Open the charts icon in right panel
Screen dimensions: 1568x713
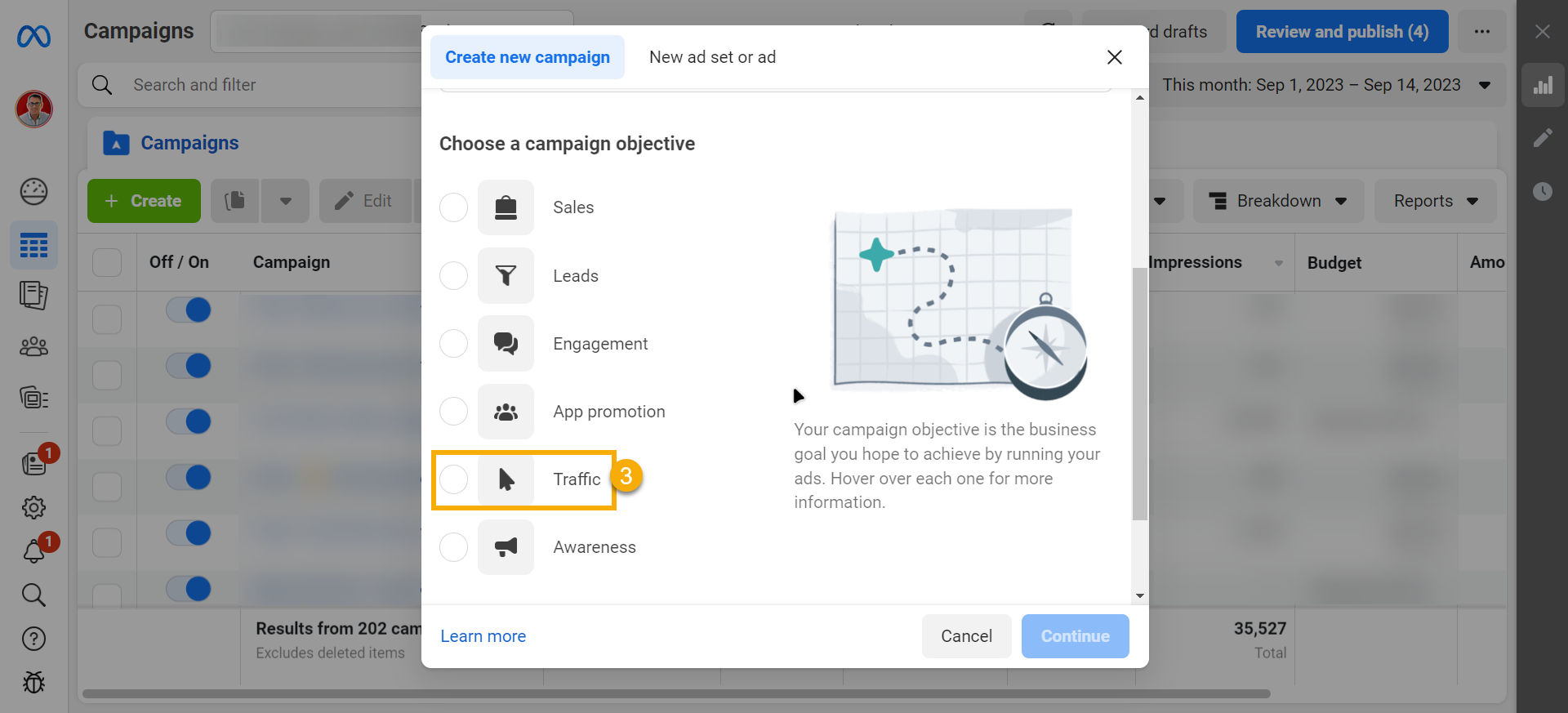(x=1542, y=85)
